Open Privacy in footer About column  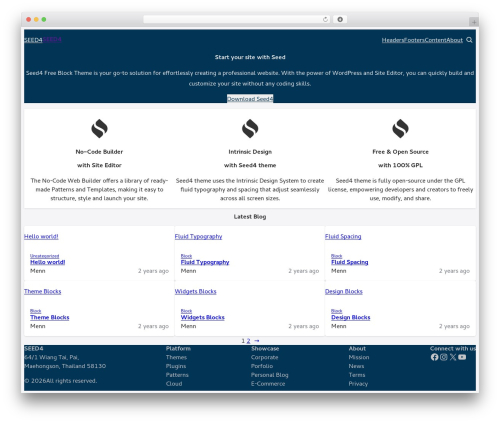[358, 384]
